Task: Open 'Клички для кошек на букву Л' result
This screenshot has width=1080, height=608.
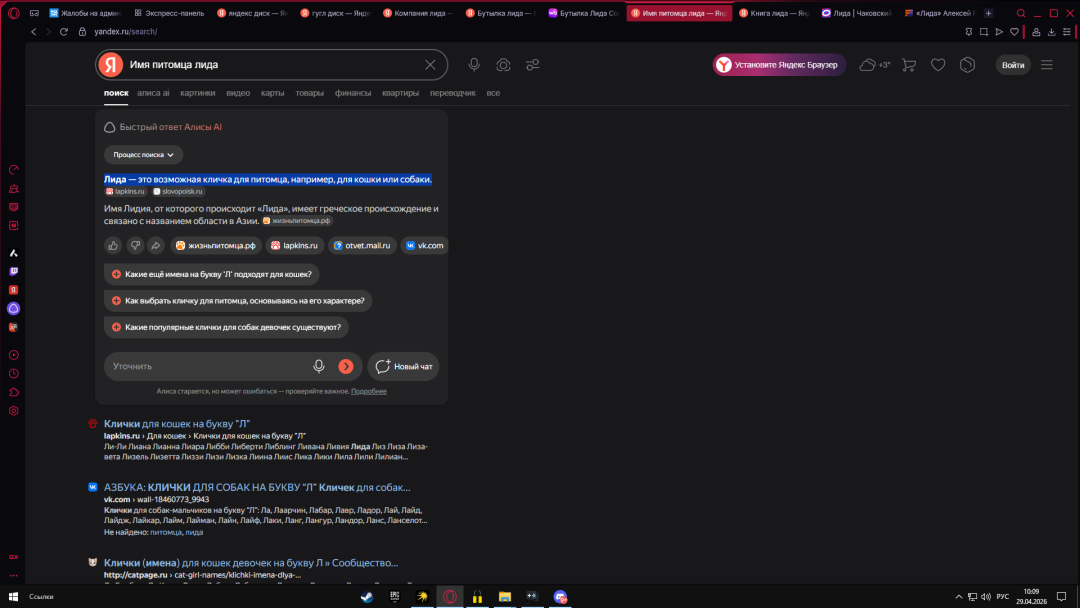Action: point(177,423)
